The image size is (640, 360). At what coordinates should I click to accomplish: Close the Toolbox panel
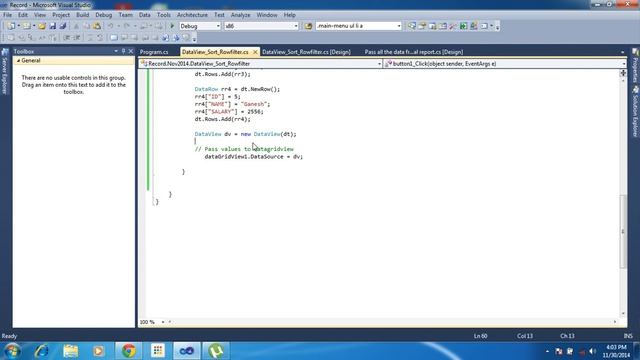pyautogui.click(x=131, y=51)
